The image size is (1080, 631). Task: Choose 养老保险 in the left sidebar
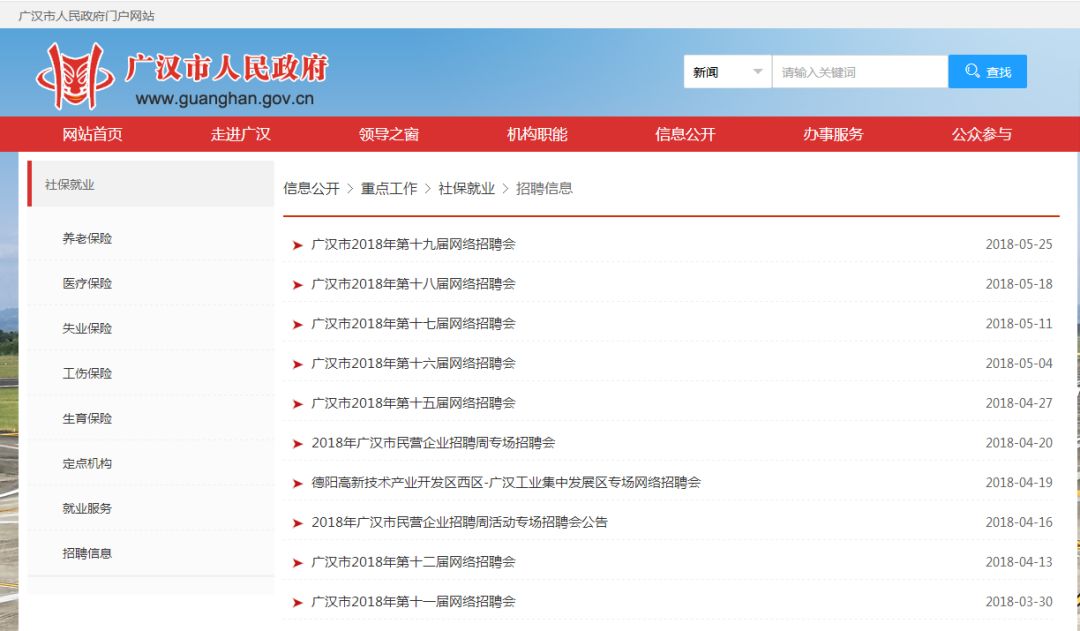[x=87, y=239]
